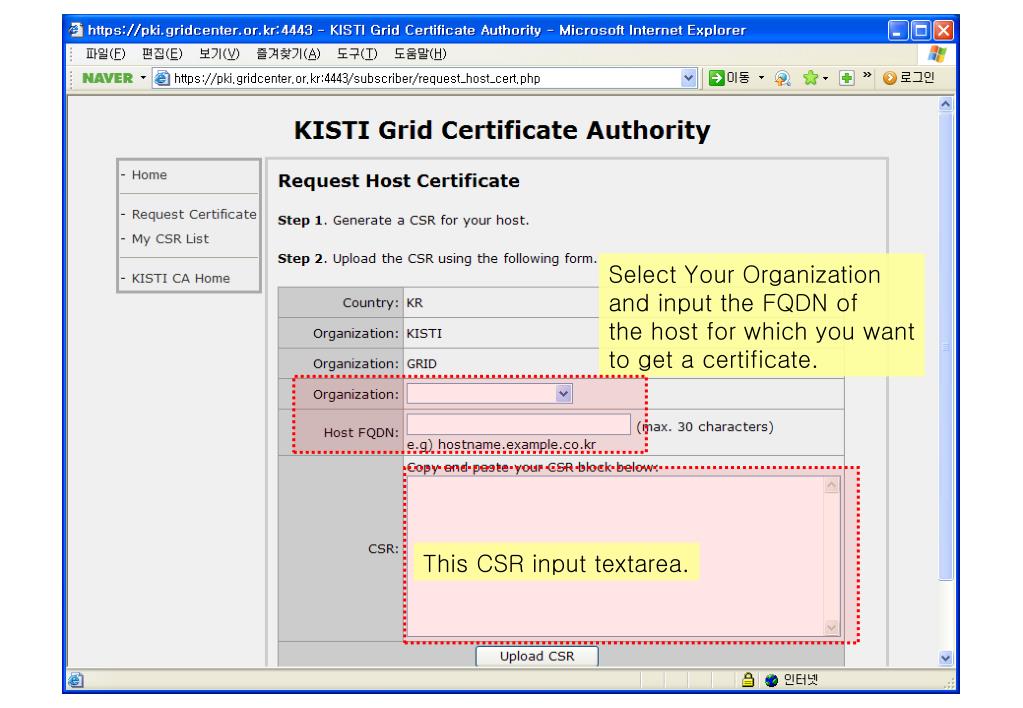The width and height of the screenshot is (1023, 708).
Task: Click in the CSR textarea
Action: coord(623,557)
